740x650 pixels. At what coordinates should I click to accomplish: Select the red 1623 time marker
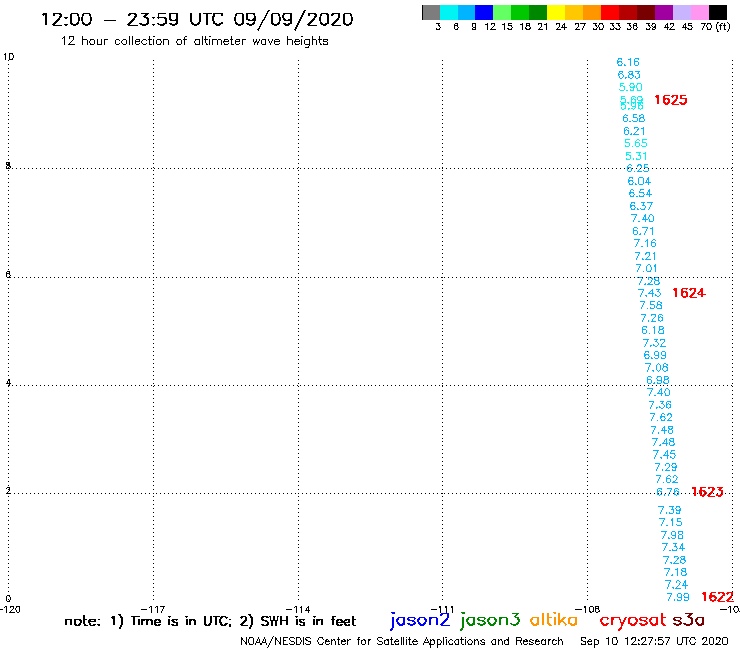tap(707, 492)
